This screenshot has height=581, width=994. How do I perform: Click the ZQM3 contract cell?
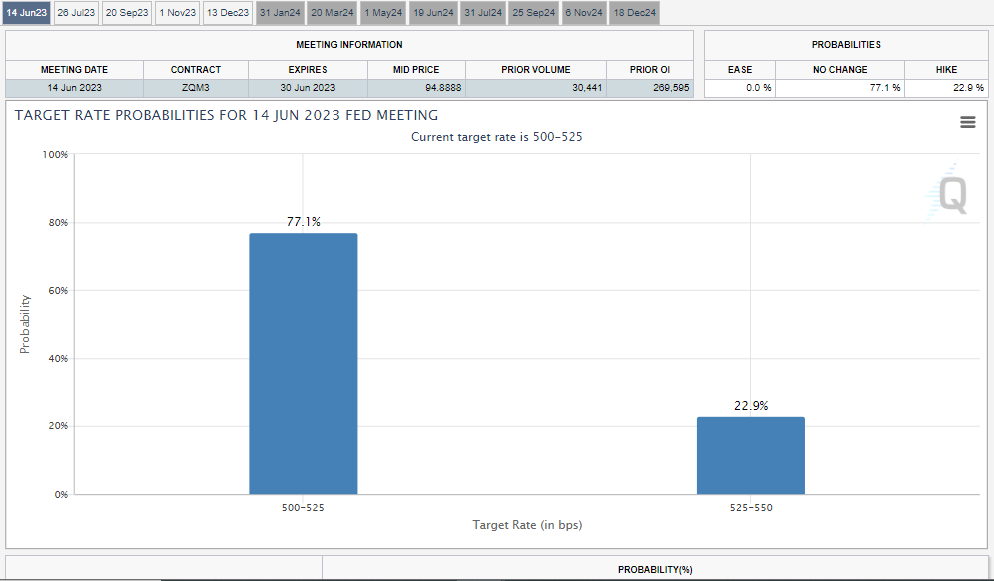[x=196, y=88]
